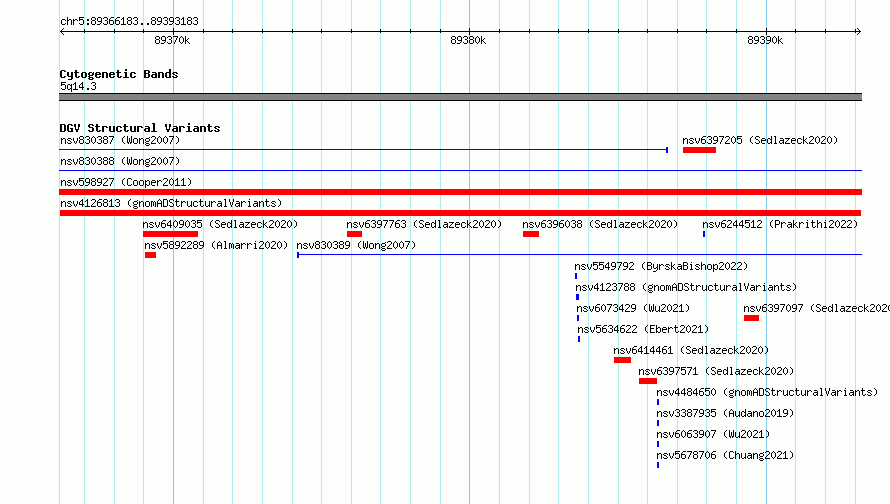The image size is (890, 504).
Task: Select the nsv6397205 (Sedlazeck2020) label
Action: (760, 140)
